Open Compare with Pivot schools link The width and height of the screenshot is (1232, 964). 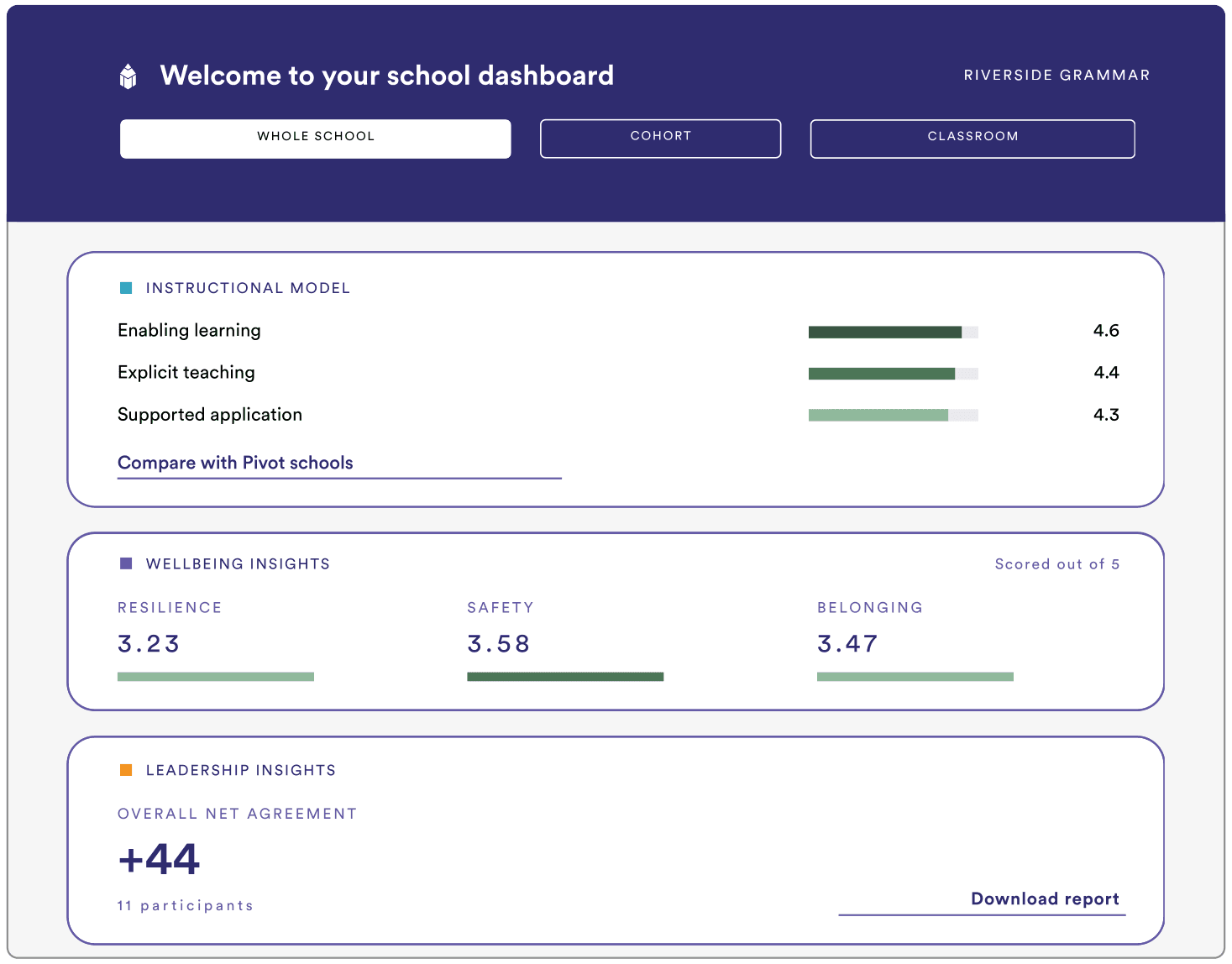(x=235, y=463)
